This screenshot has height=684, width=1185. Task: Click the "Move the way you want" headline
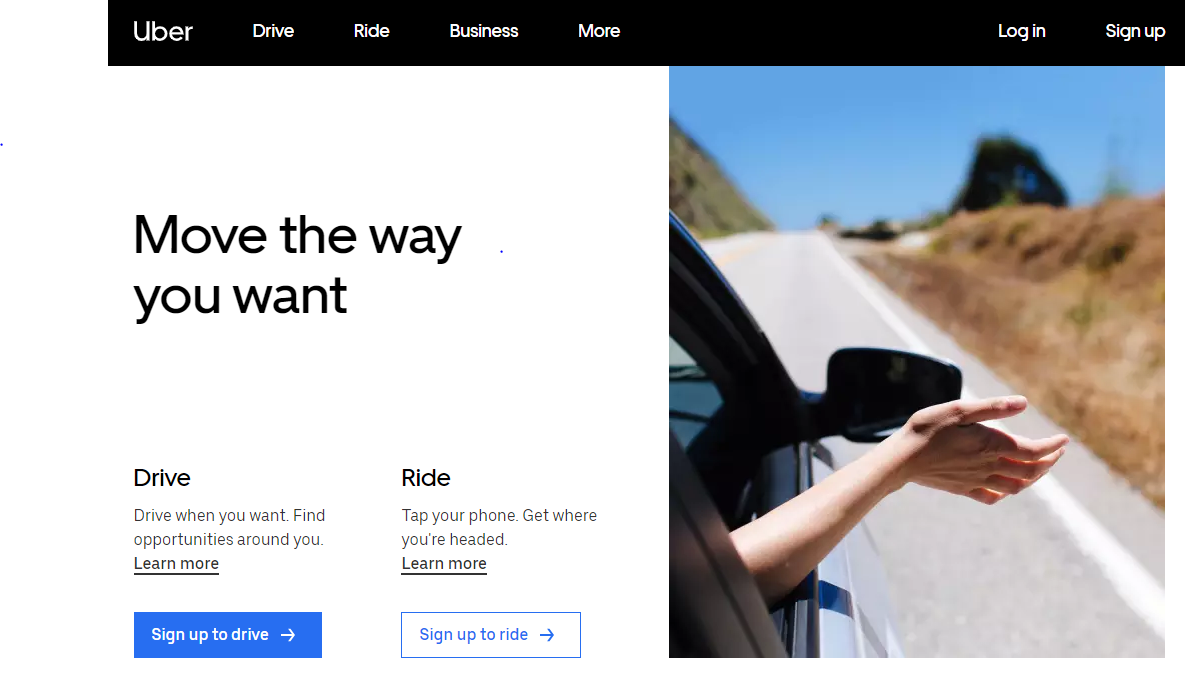click(297, 265)
